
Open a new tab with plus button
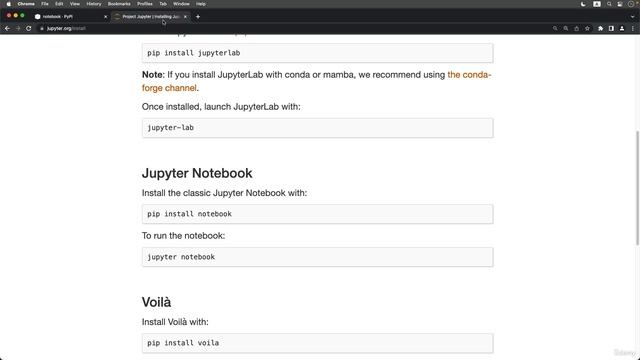click(198, 17)
